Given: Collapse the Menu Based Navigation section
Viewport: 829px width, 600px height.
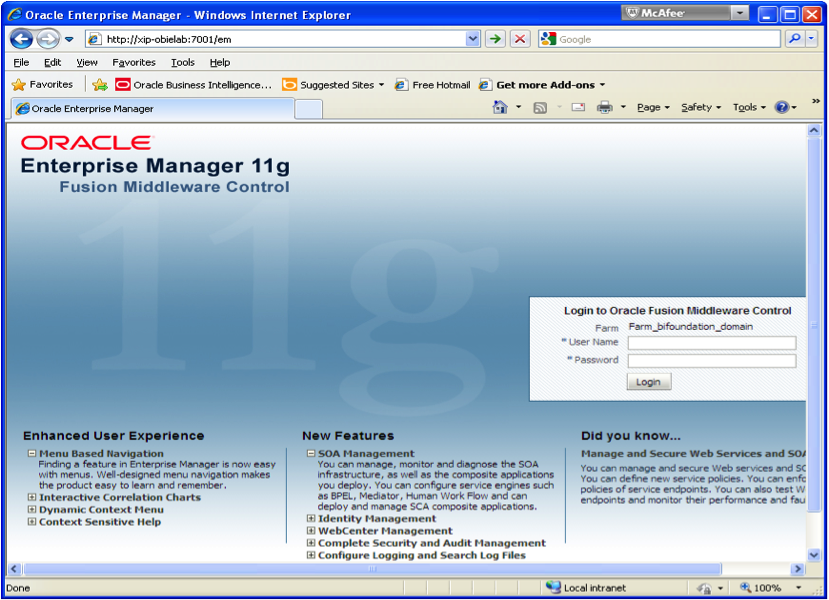Looking at the screenshot, I should click(x=32, y=454).
